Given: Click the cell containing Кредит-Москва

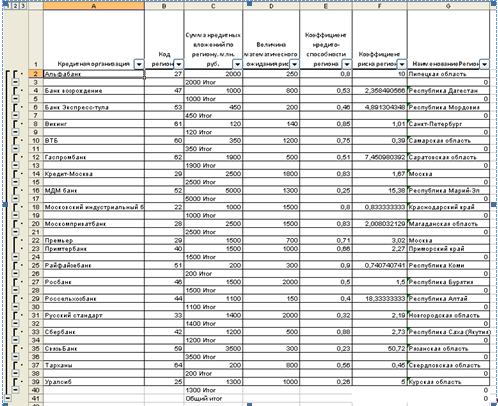Looking at the screenshot, I should [x=94, y=174].
